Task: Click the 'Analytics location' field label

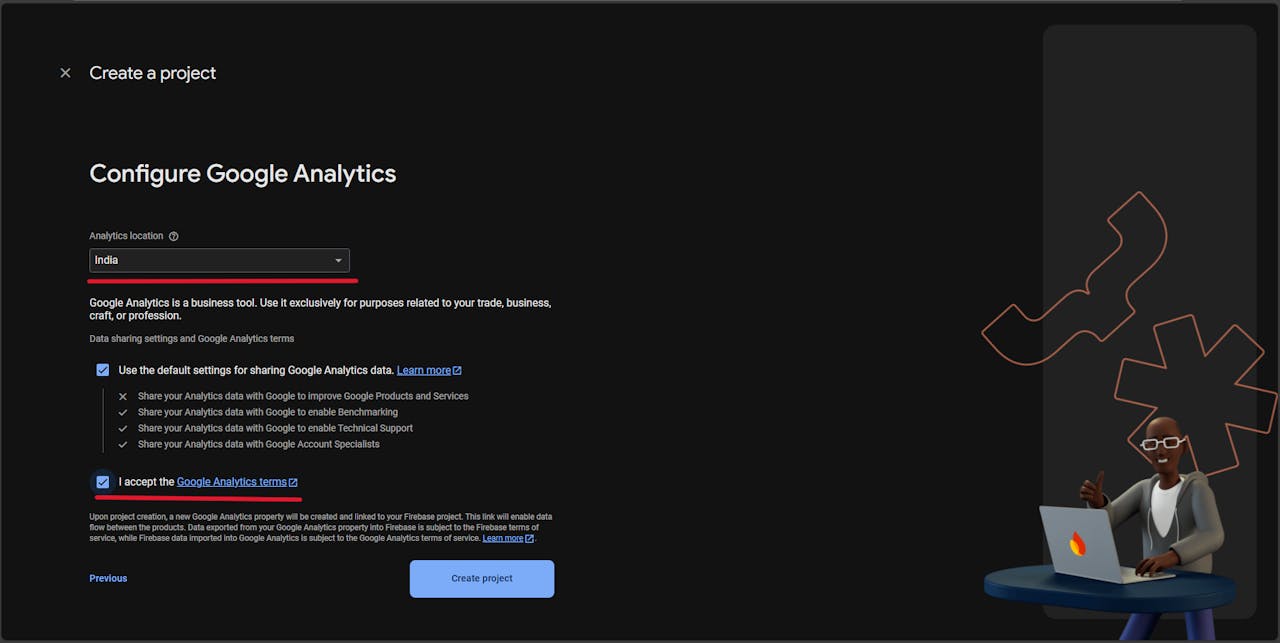Action: coord(126,236)
